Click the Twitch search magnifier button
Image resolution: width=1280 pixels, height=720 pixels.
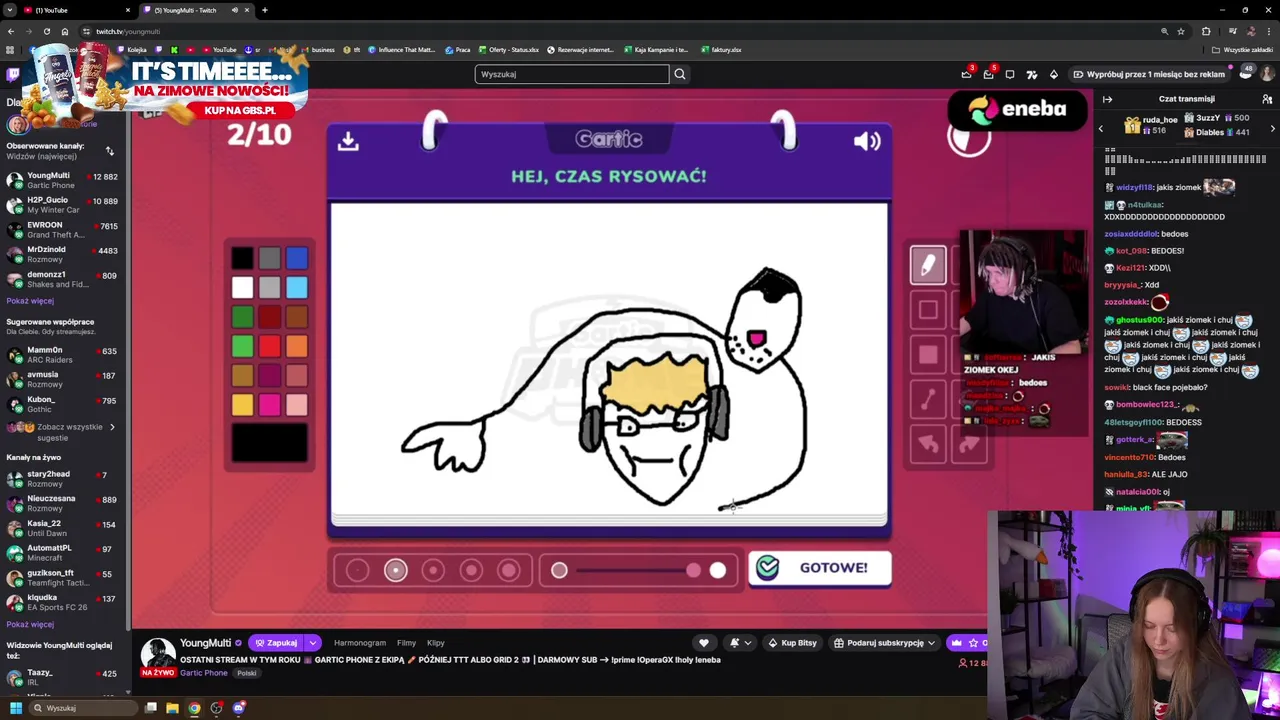coord(680,74)
